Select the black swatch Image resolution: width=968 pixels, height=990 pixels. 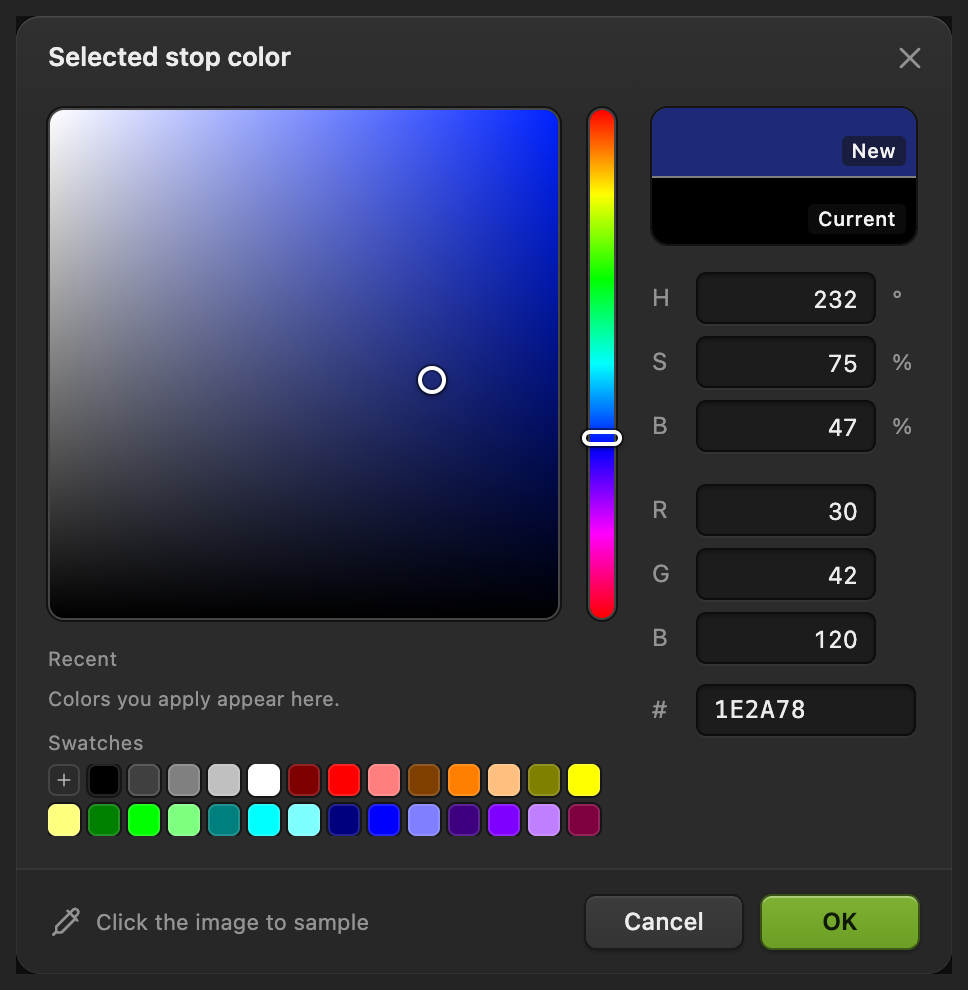[x=104, y=780]
